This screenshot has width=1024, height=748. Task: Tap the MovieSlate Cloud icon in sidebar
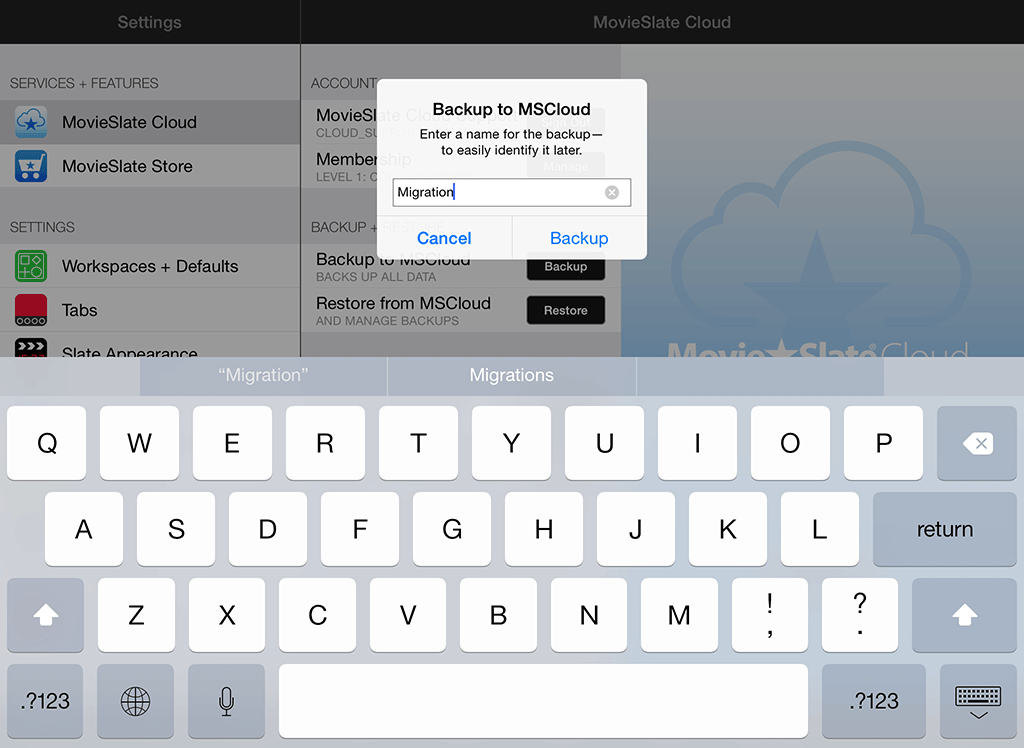(x=31, y=122)
